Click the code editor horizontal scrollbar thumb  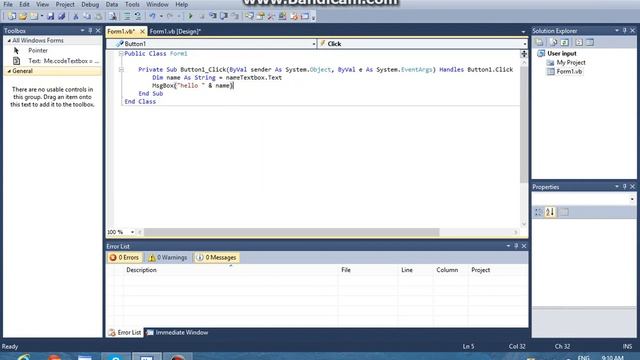291,232
